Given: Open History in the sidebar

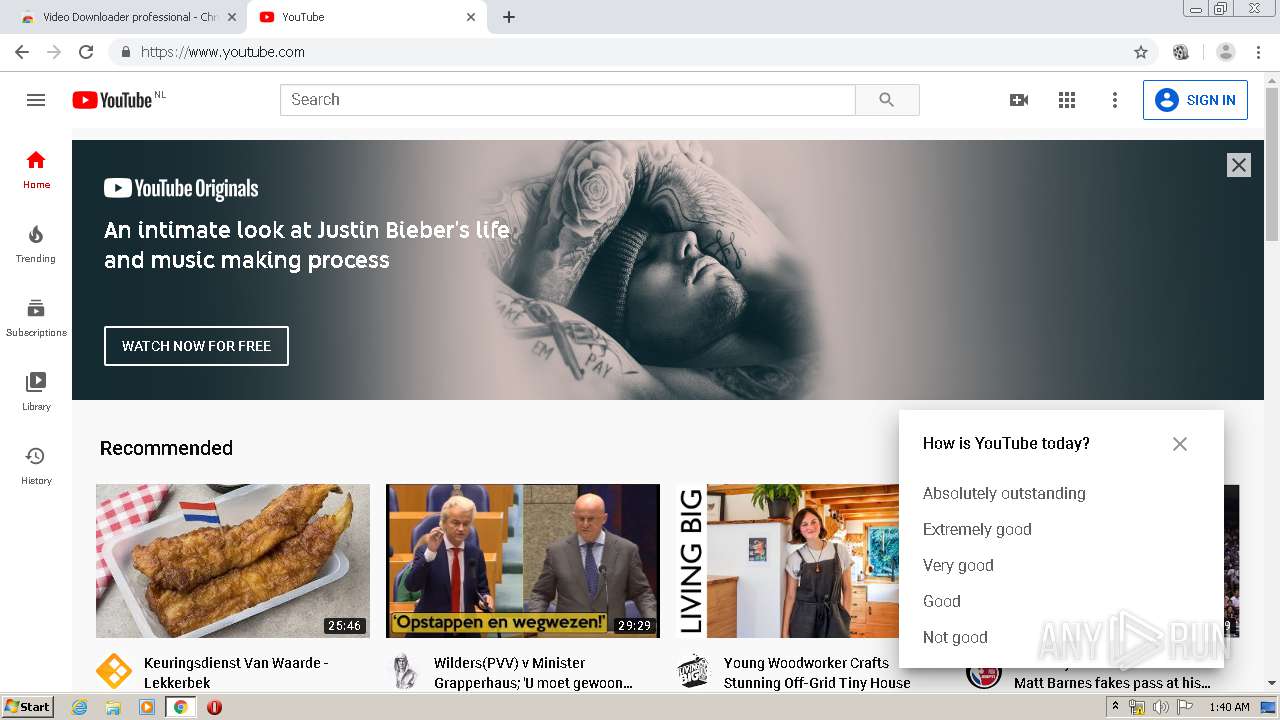Looking at the screenshot, I should tap(36, 466).
